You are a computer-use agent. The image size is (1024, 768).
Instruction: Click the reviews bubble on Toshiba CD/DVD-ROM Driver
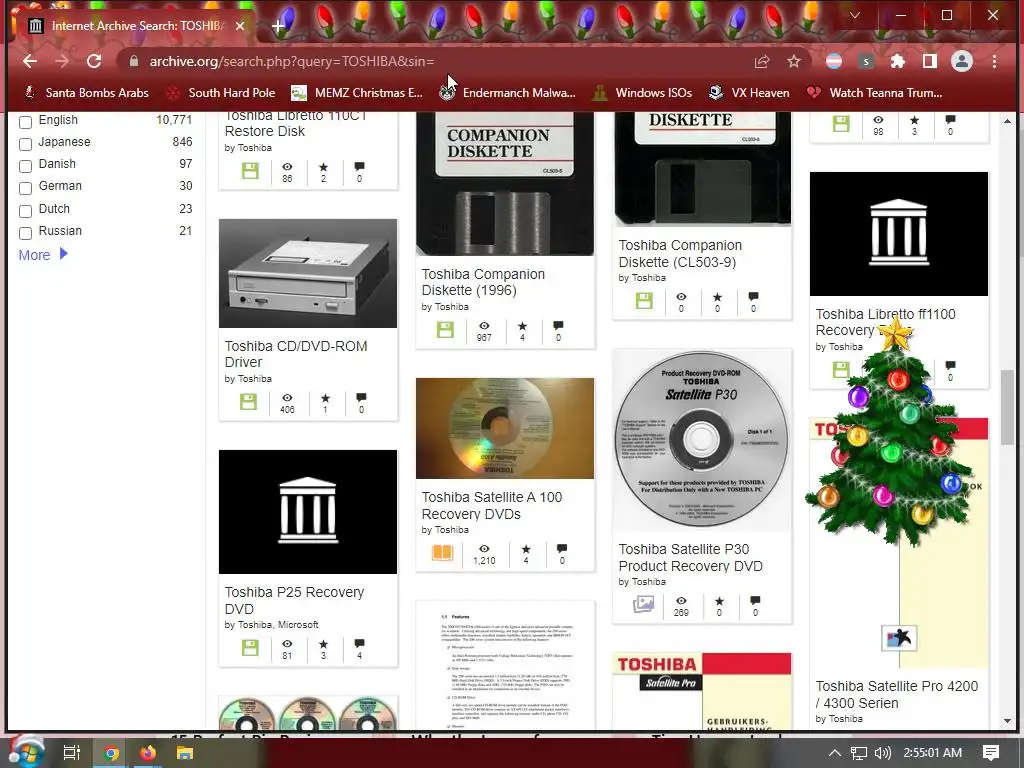pyautogui.click(x=361, y=398)
